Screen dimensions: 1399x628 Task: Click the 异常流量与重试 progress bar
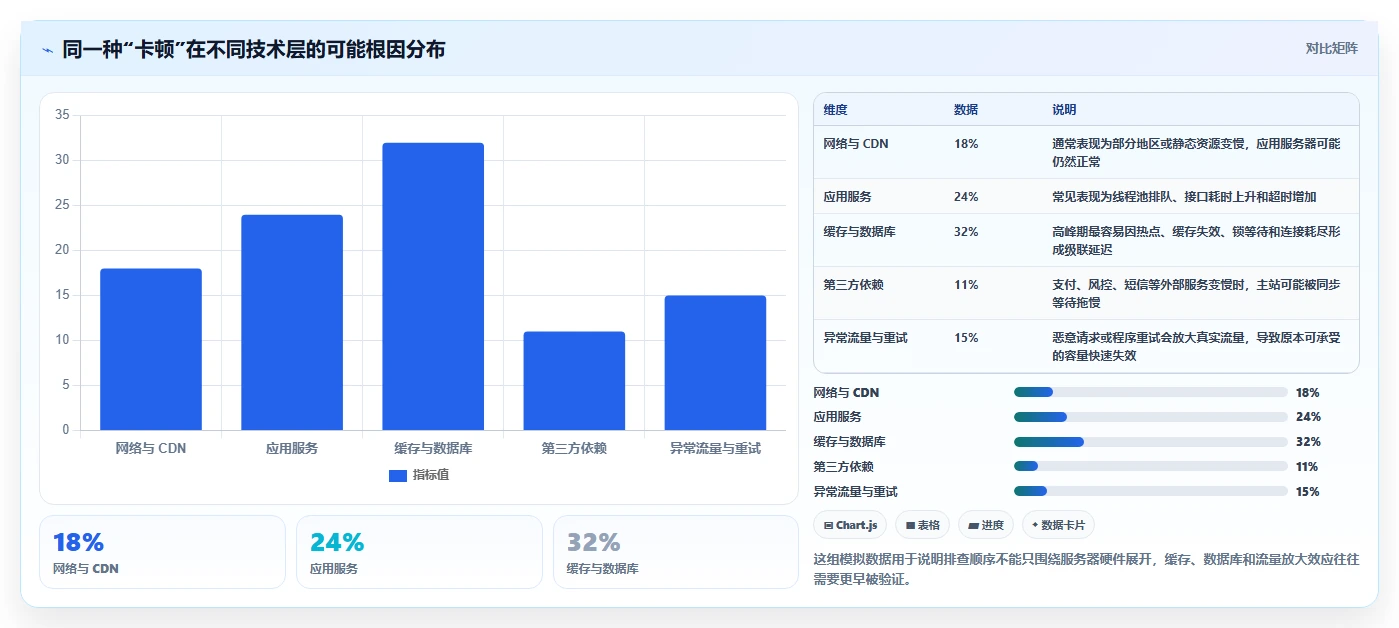pos(1151,491)
